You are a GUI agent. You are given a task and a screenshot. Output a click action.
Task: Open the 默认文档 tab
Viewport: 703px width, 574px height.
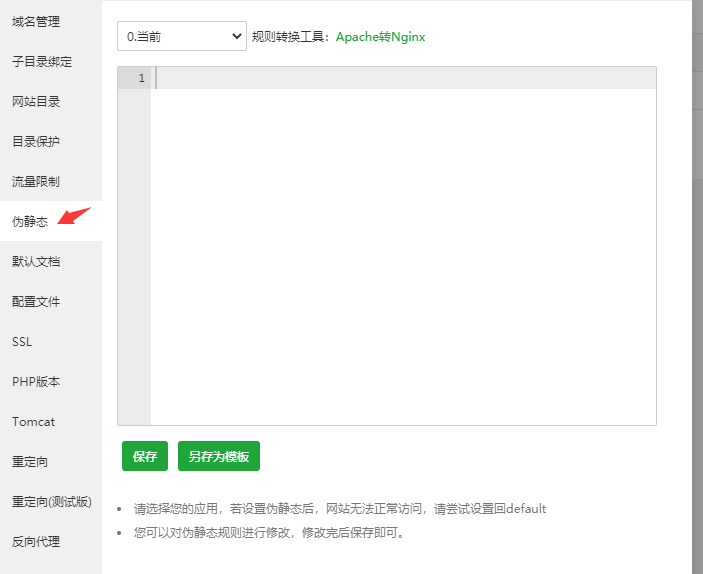(x=51, y=261)
